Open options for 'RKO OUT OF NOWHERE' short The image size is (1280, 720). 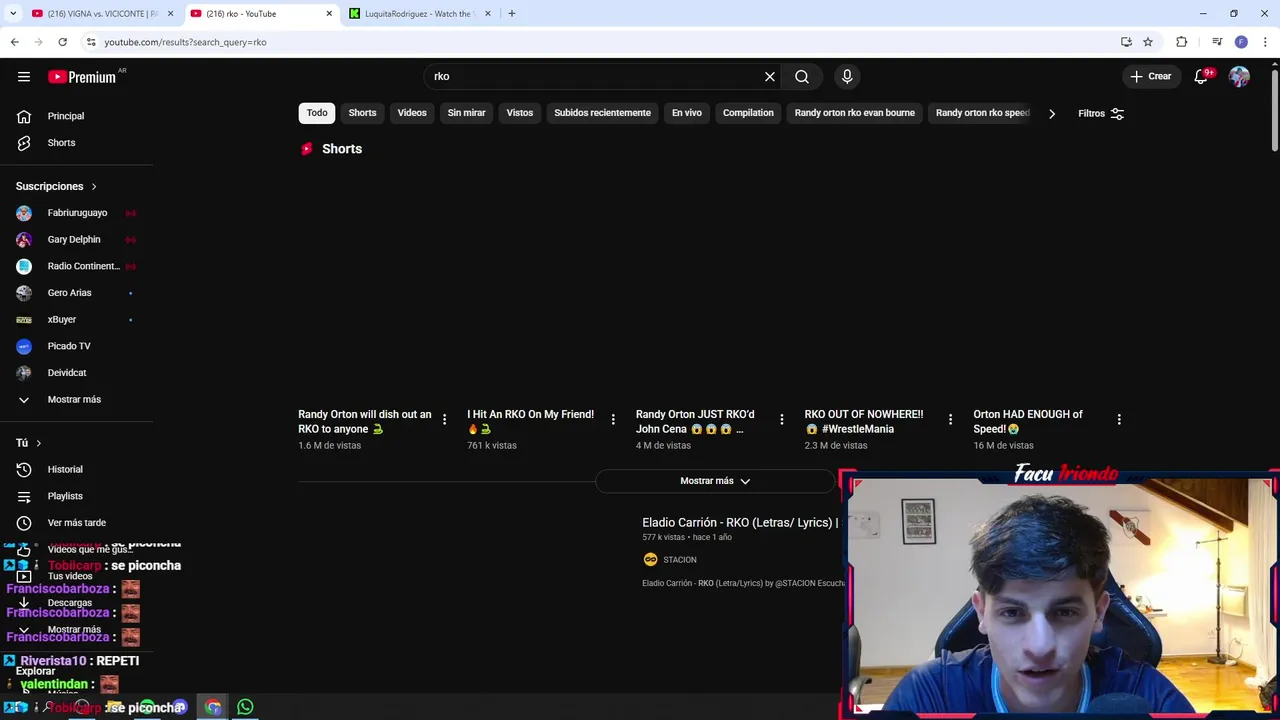950,420
